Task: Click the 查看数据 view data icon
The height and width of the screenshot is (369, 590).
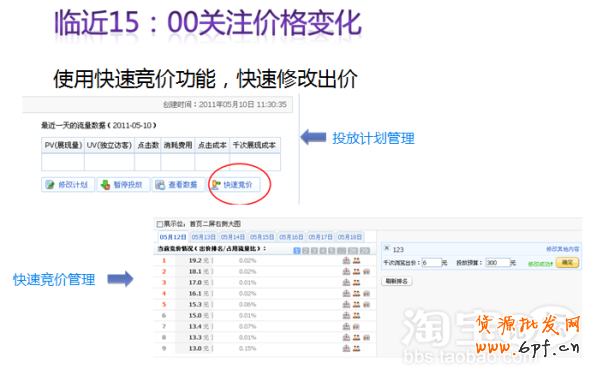Action: pos(160,185)
